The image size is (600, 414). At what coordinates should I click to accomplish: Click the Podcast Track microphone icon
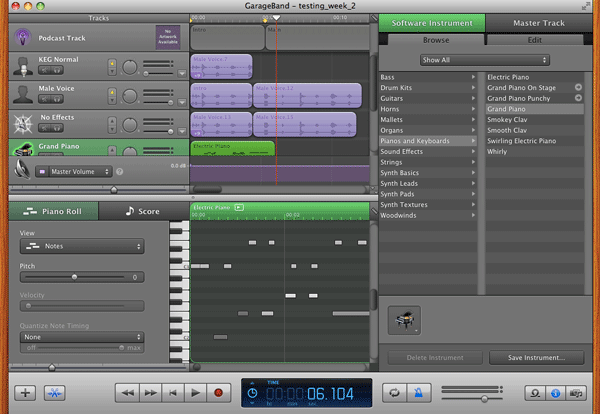click(23, 37)
